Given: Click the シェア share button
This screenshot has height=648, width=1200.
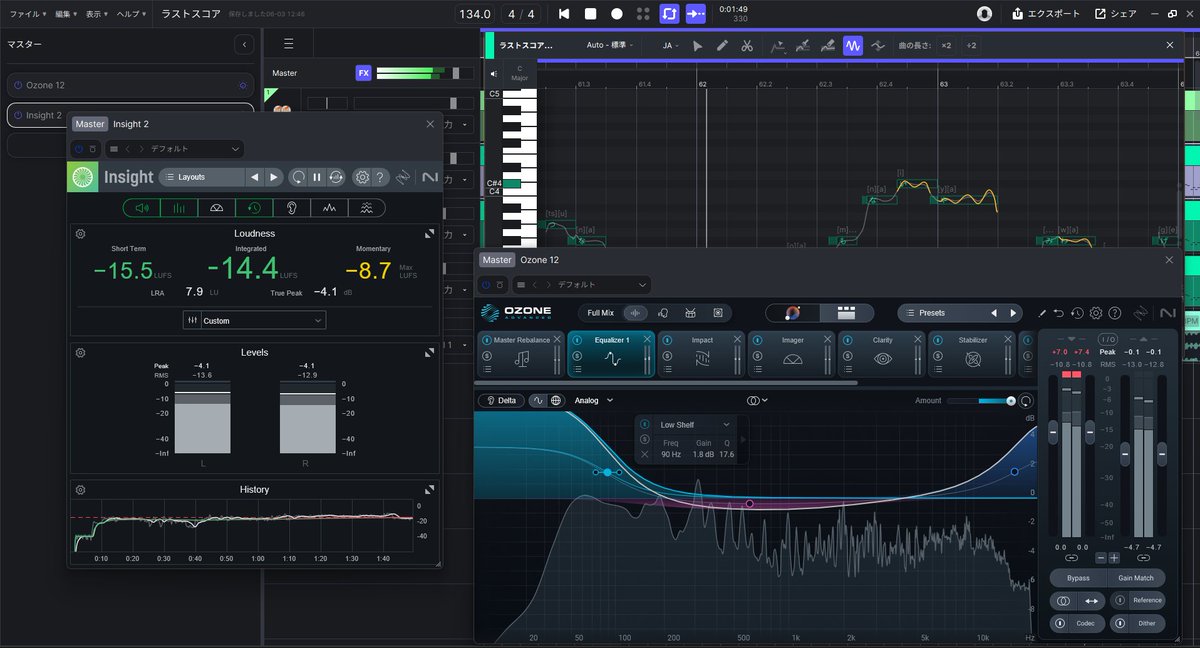Looking at the screenshot, I should click(x=1116, y=14).
